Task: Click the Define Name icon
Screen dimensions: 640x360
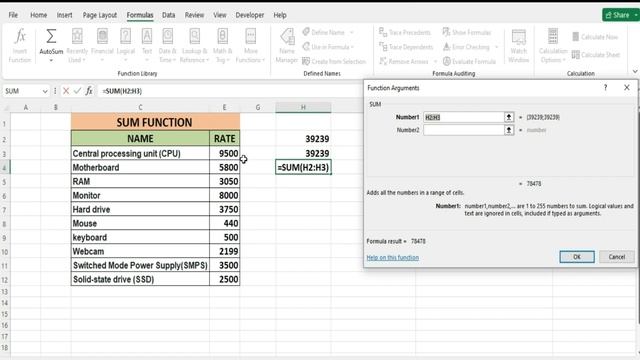Action: point(306,32)
